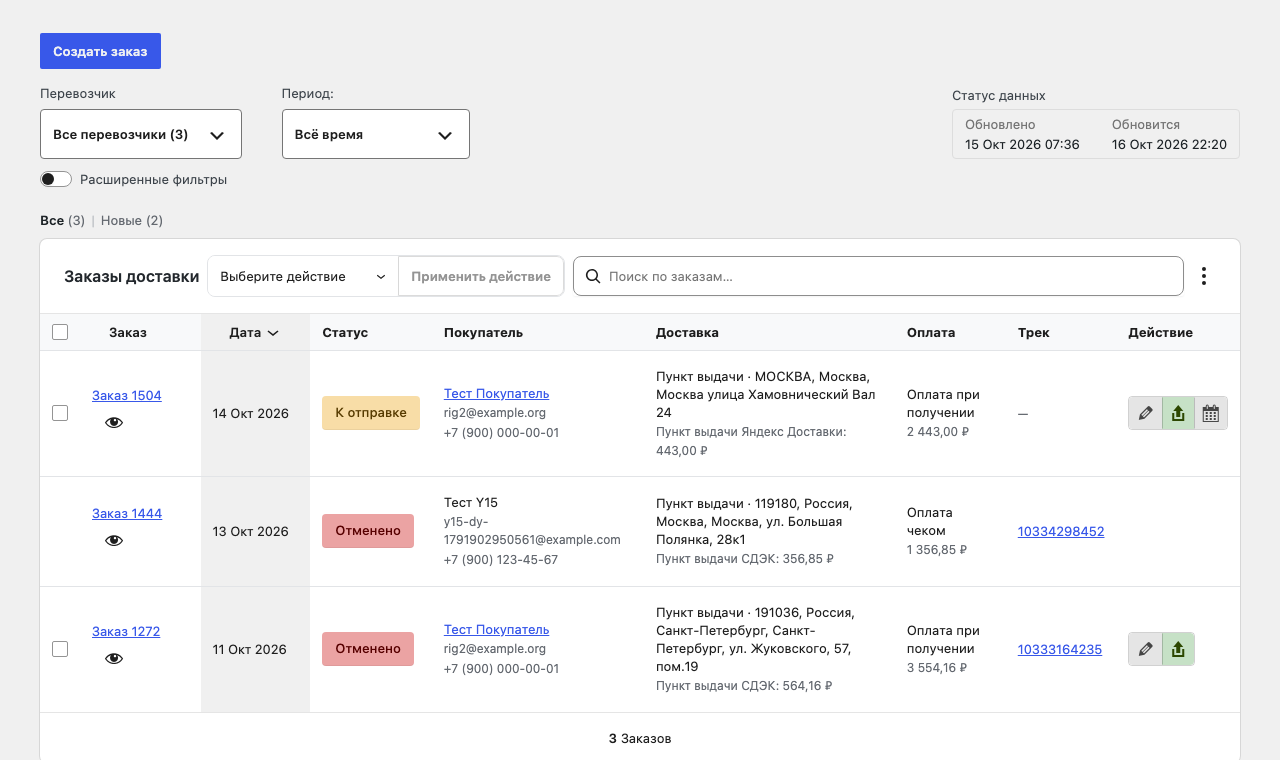Switch to the Новые (2) tab
1280x760 pixels.
click(x=132, y=220)
